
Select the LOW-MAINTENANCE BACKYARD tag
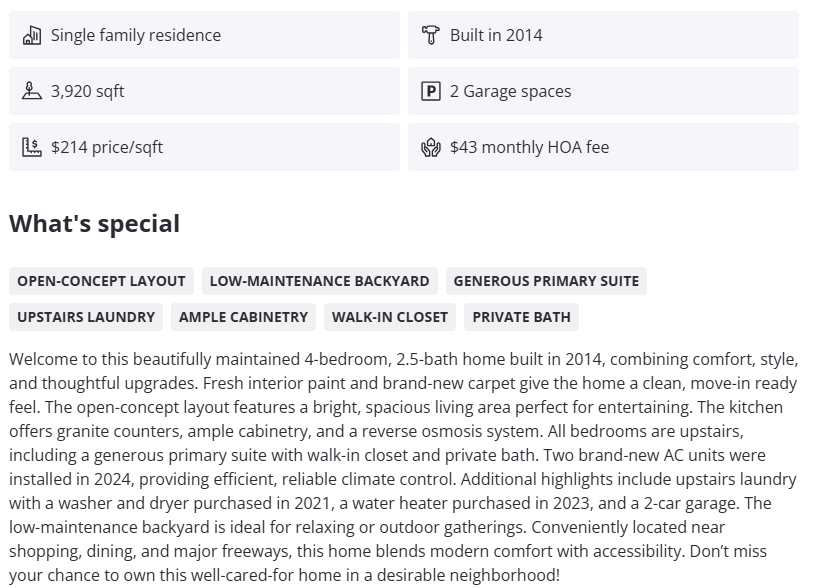[x=319, y=281]
